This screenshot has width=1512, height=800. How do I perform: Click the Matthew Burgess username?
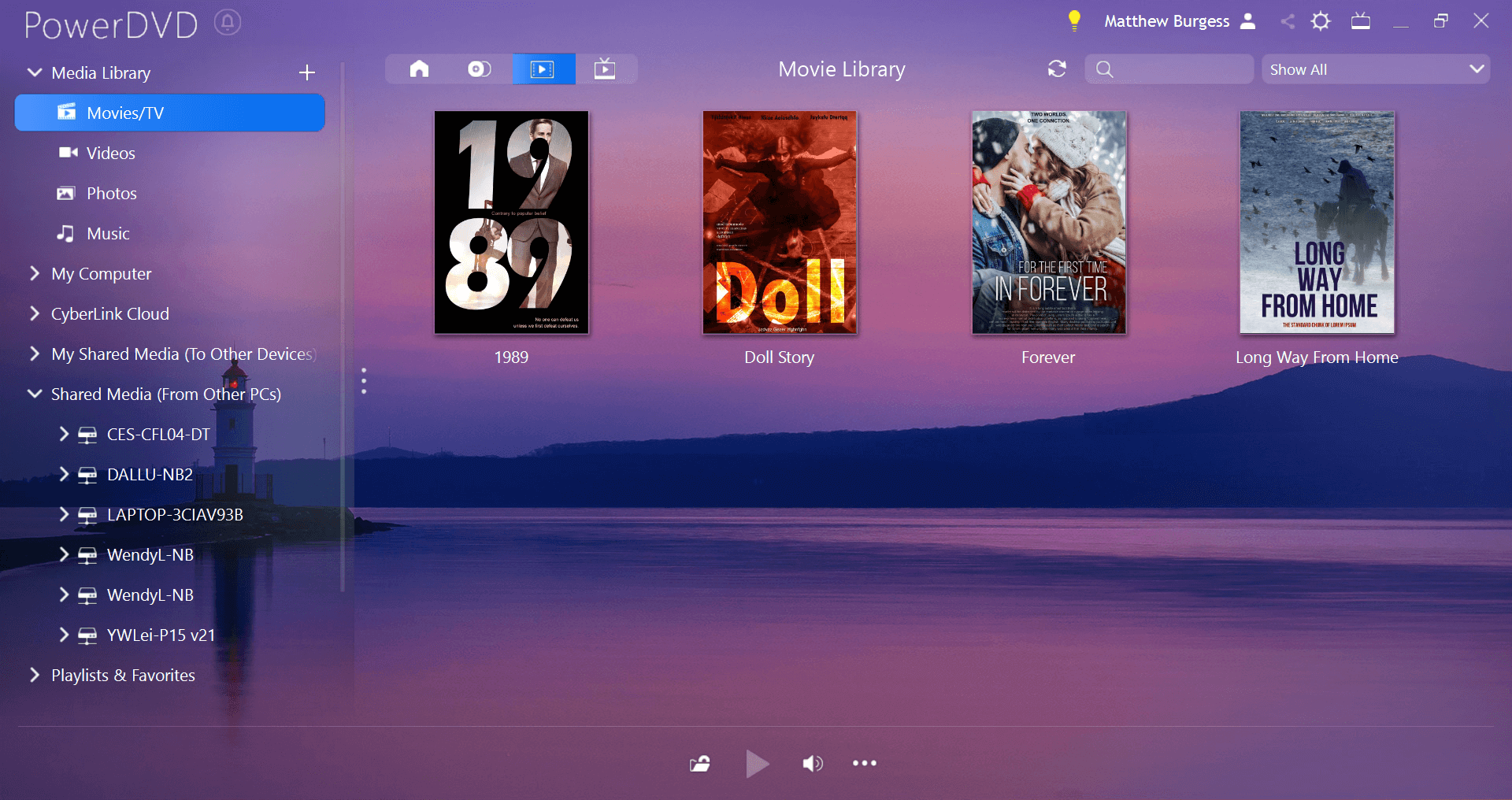click(x=1166, y=21)
